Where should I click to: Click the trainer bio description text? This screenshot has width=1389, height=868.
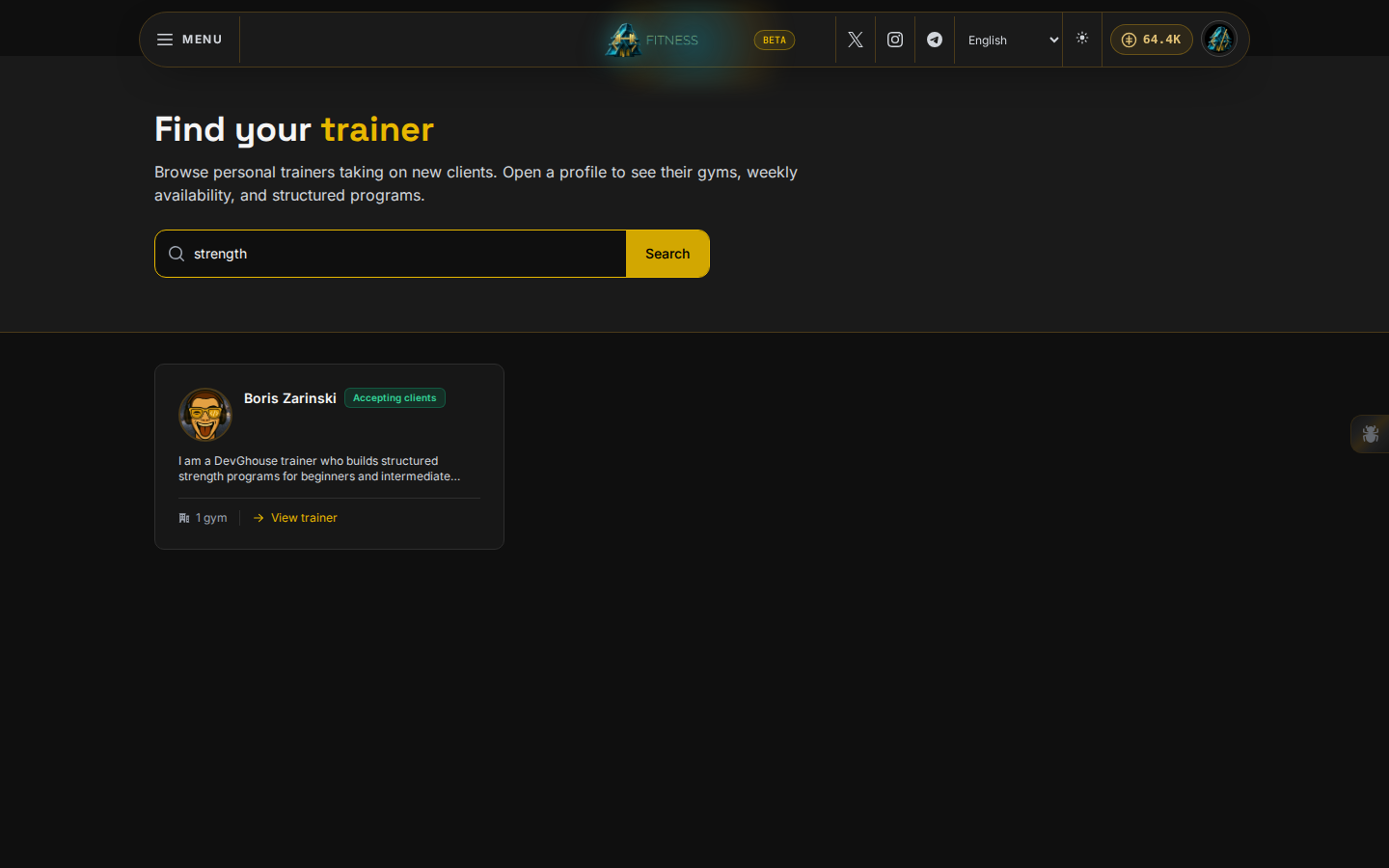[x=319, y=469]
